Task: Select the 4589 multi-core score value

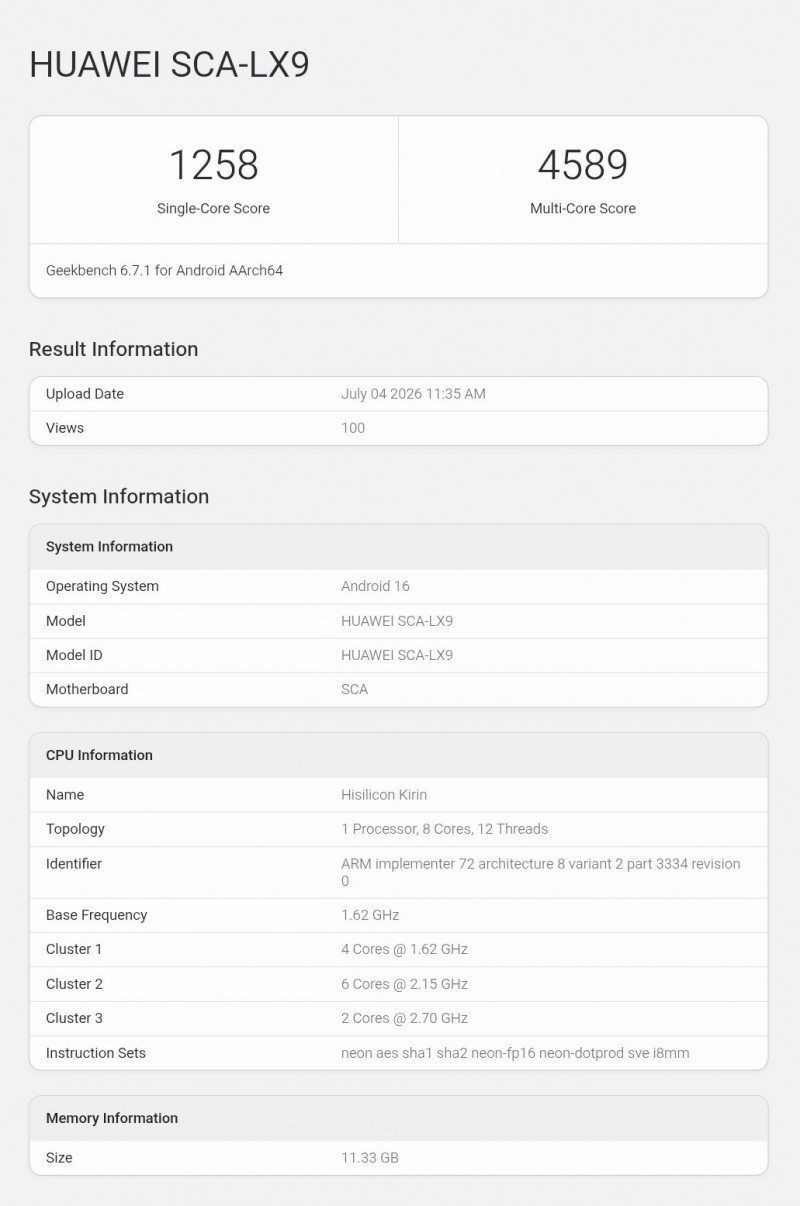Action: tap(583, 165)
